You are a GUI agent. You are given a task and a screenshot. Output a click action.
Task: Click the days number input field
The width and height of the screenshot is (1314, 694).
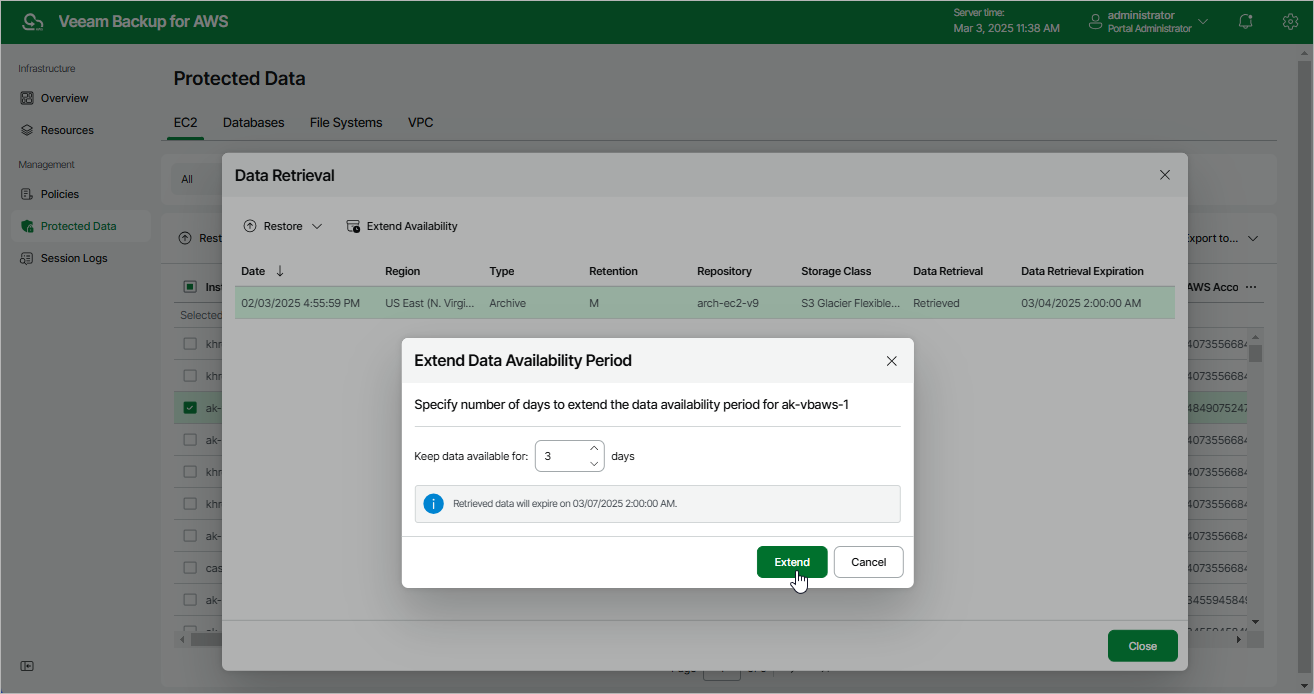pos(561,456)
